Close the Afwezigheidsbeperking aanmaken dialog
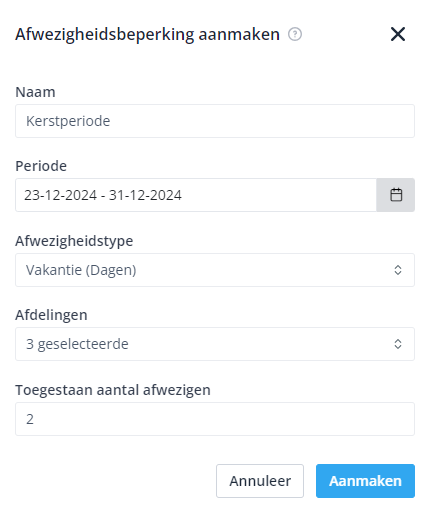 398,34
